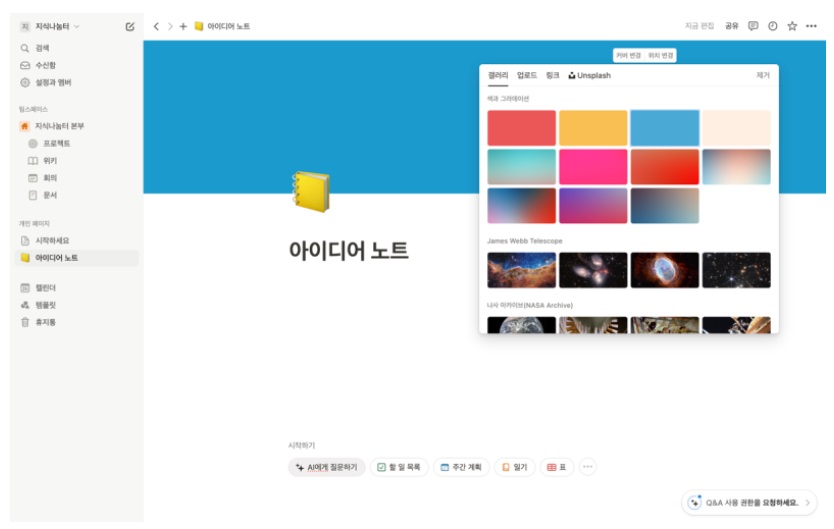Open page history clock icon
The width and height of the screenshot is (834, 529).
coord(773,26)
